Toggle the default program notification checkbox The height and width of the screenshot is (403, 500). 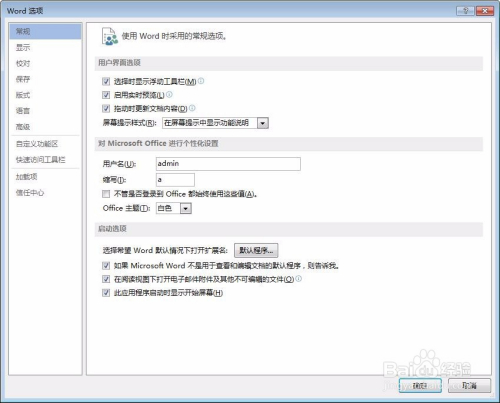106,266
